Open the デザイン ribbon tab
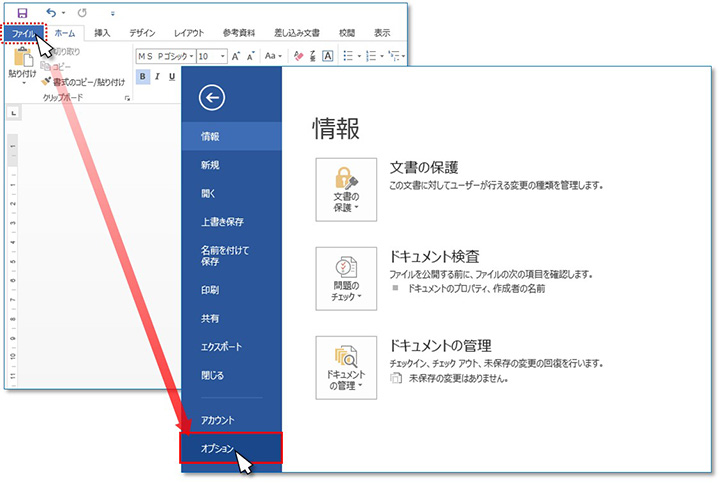Screen dimensions: 720x483 tap(142, 33)
